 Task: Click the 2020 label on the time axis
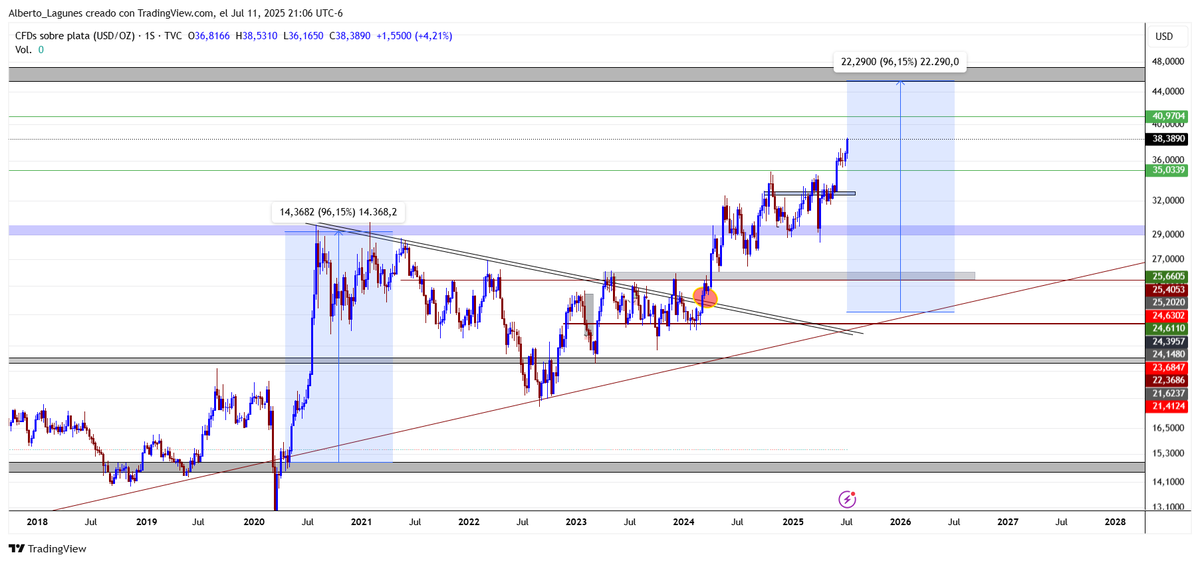pos(254,522)
